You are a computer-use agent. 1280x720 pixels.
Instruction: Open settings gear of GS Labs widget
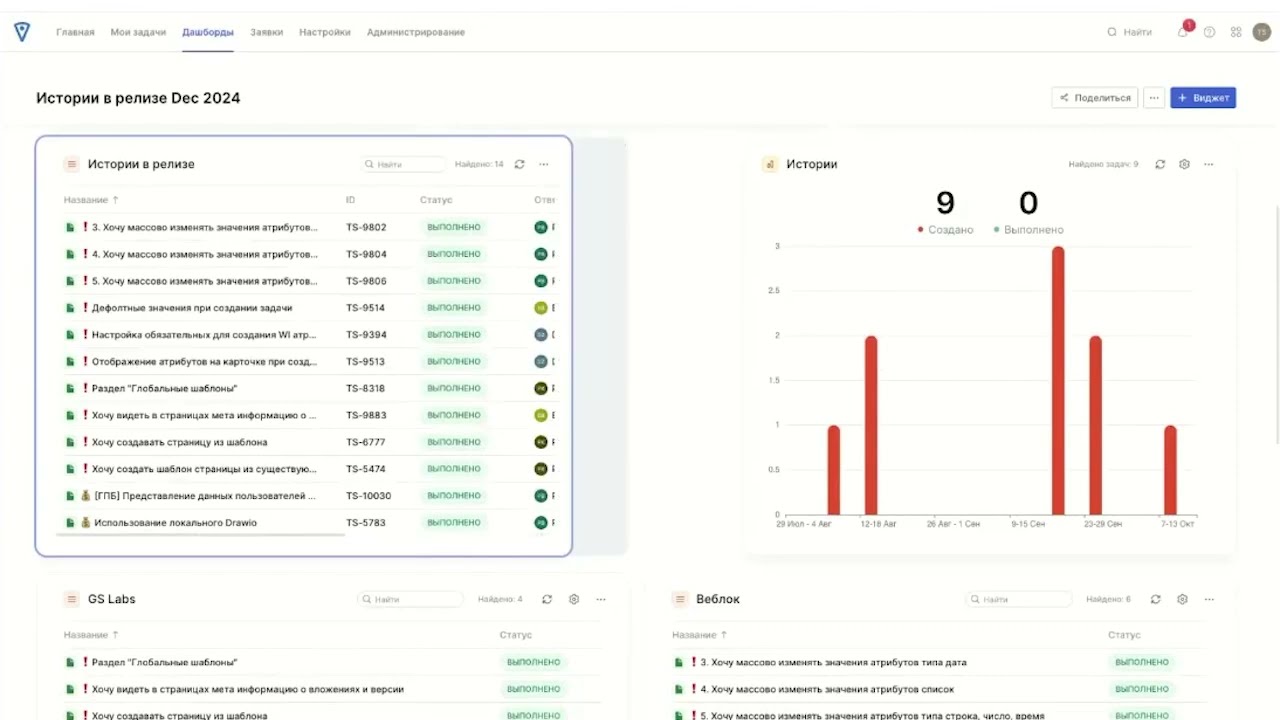click(x=574, y=599)
